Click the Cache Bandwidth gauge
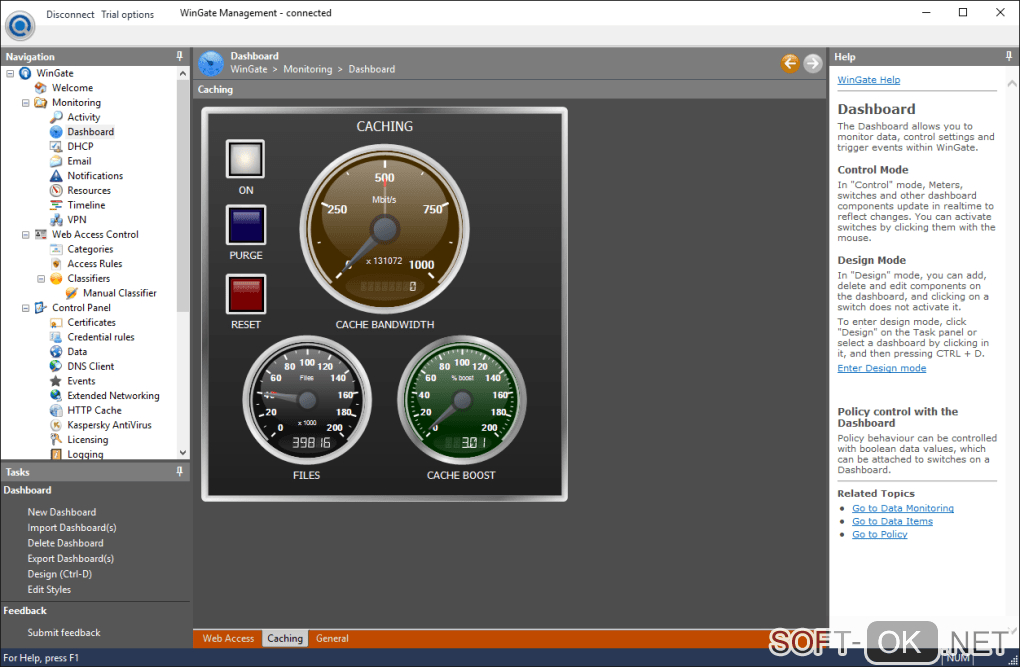This screenshot has height=667, width=1020. click(384, 229)
